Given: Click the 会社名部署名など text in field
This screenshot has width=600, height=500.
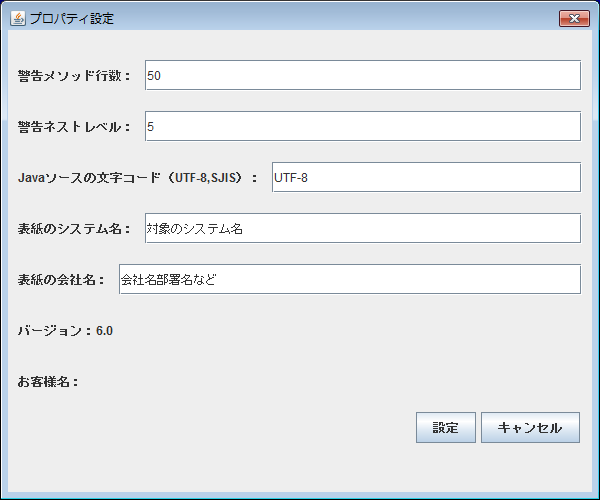Looking at the screenshot, I should click(168, 280).
